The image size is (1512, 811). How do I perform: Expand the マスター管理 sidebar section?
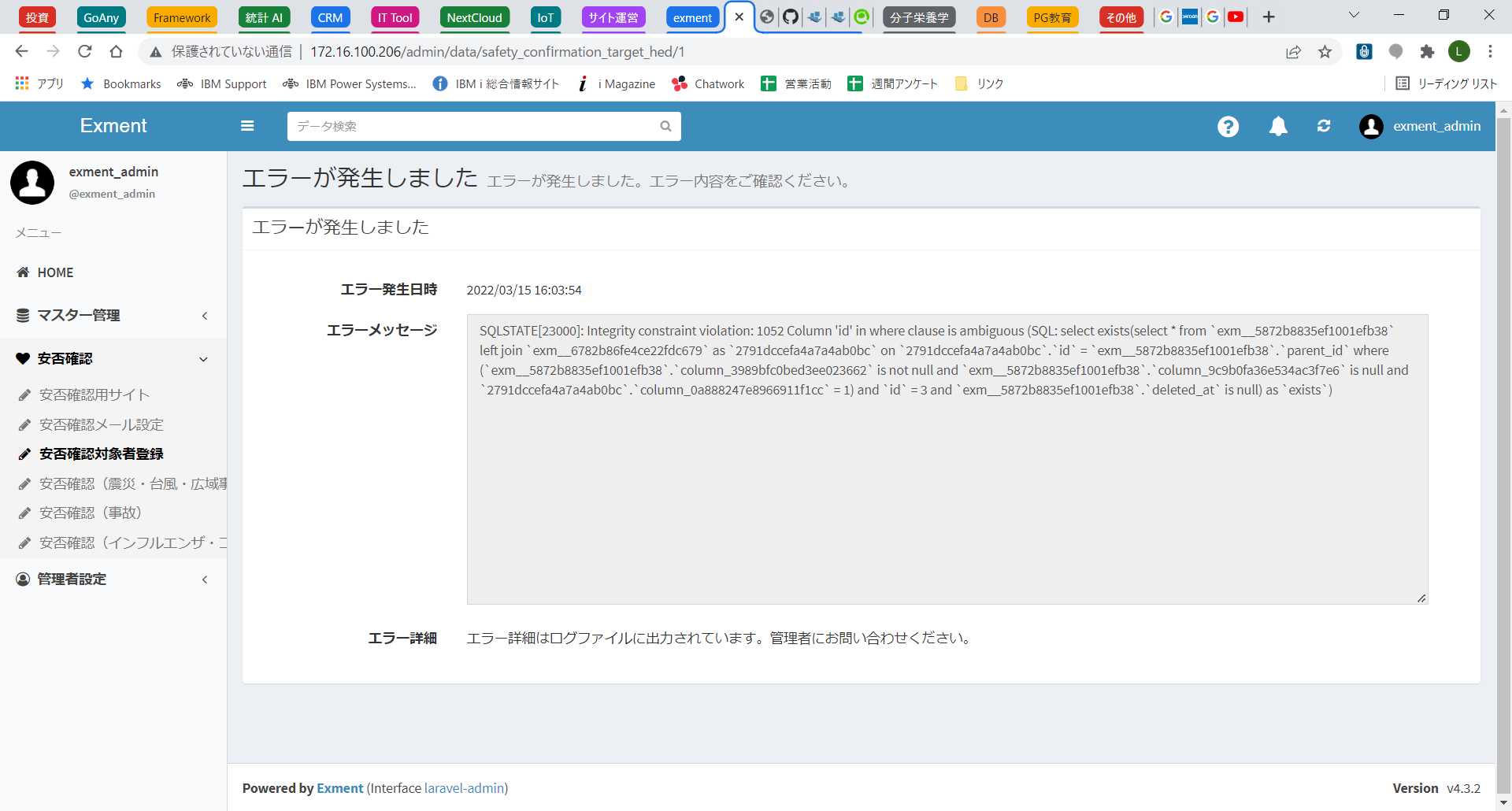click(x=205, y=316)
